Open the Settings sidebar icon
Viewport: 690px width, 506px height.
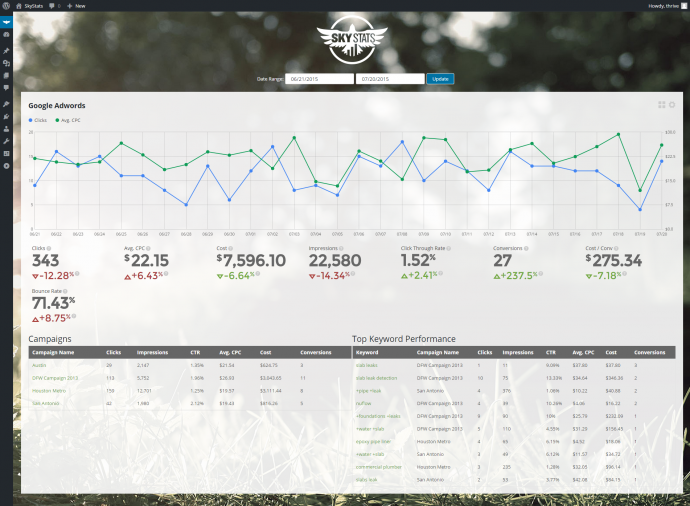6,154
